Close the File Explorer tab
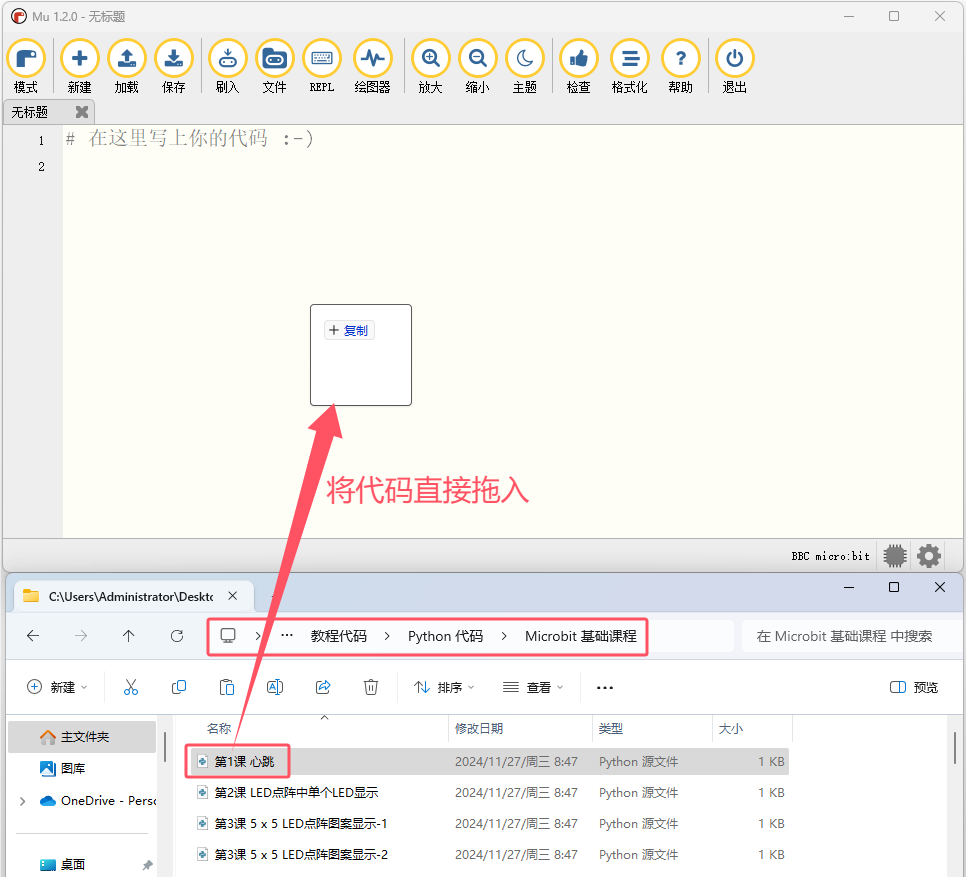The height and width of the screenshot is (877, 966). (232, 596)
